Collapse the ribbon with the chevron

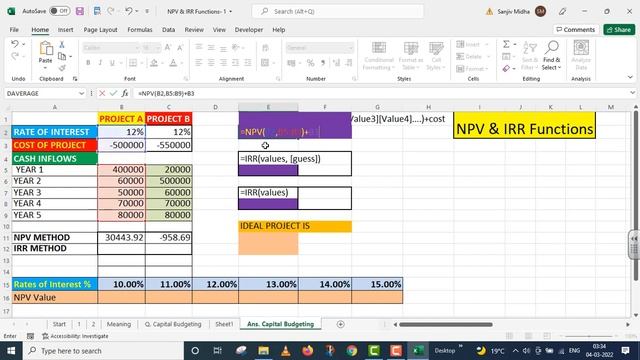630,77
